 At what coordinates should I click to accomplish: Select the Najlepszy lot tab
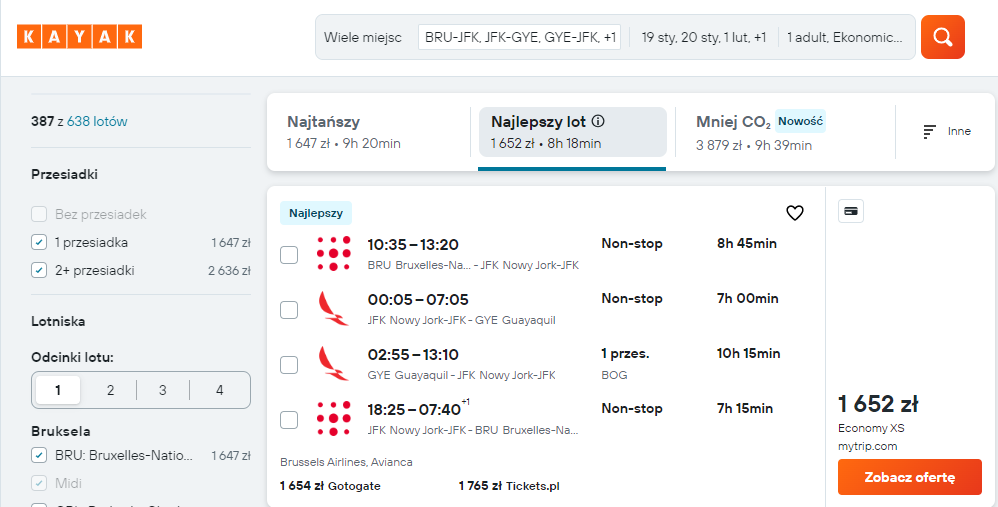[572, 132]
